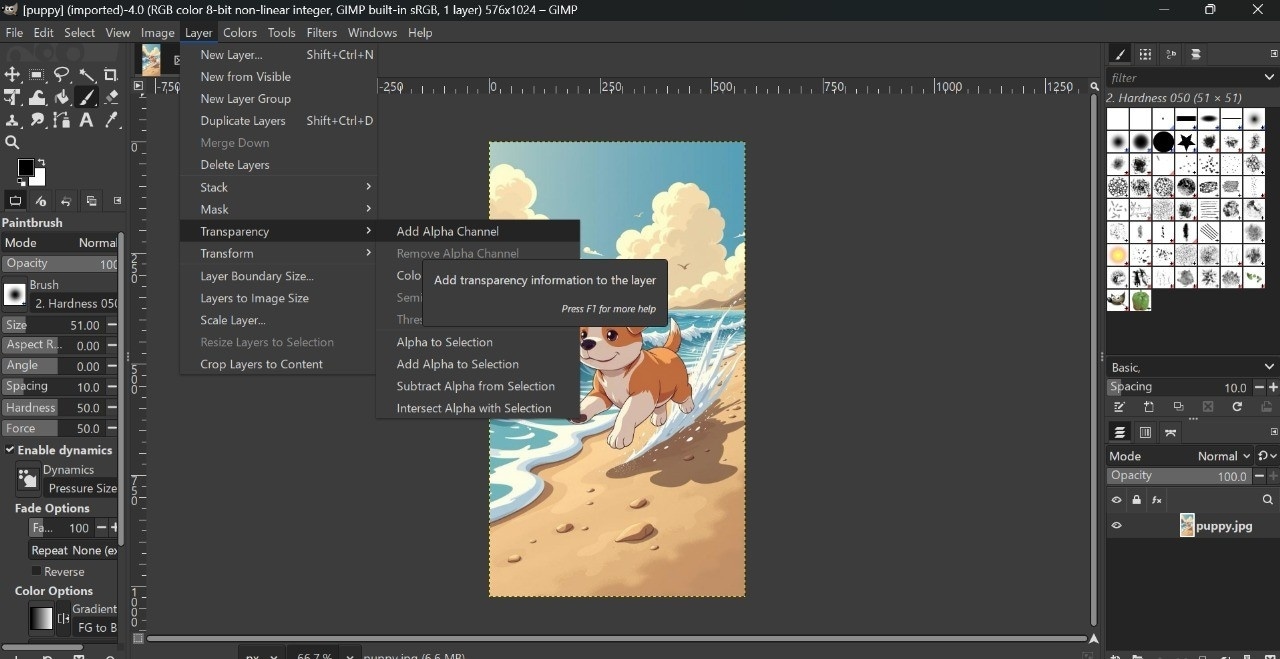Screen dimensions: 1280x659
Task: Adjust the paintbrush Opacity slider
Action: [60, 264]
